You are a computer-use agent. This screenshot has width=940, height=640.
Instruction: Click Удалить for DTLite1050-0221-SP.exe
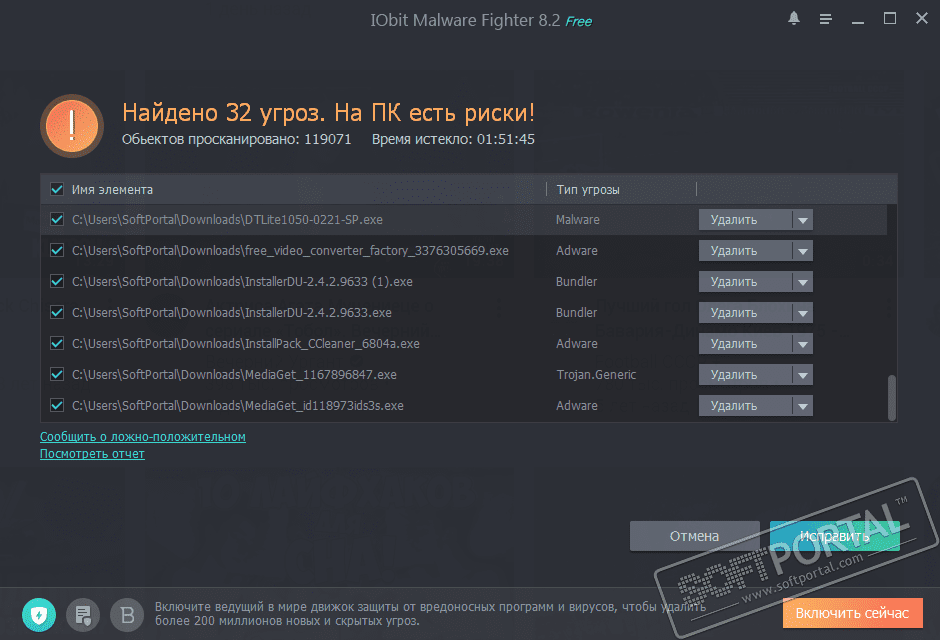[x=745, y=220]
